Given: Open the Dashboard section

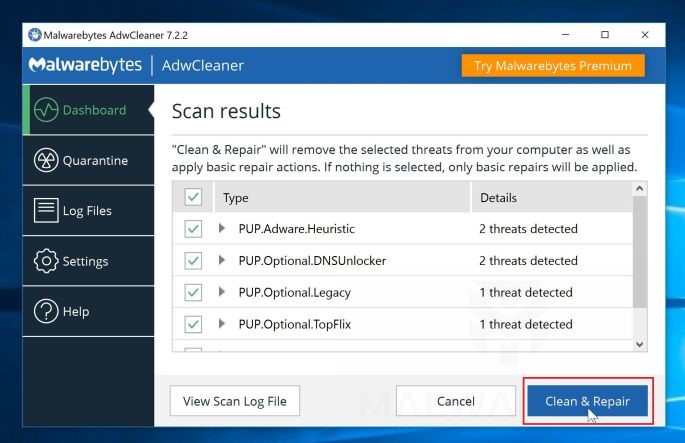Looking at the screenshot, I should click(x=88, y=110).
